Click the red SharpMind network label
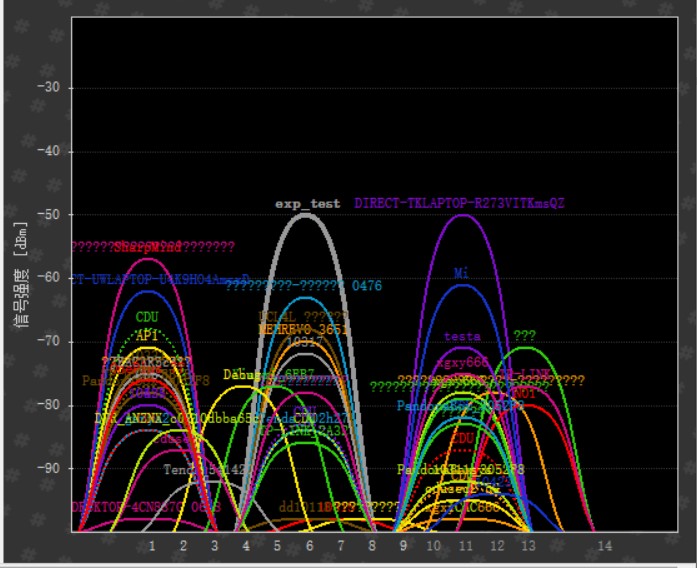This screenshot has height=568, width=697. point(147,247)
